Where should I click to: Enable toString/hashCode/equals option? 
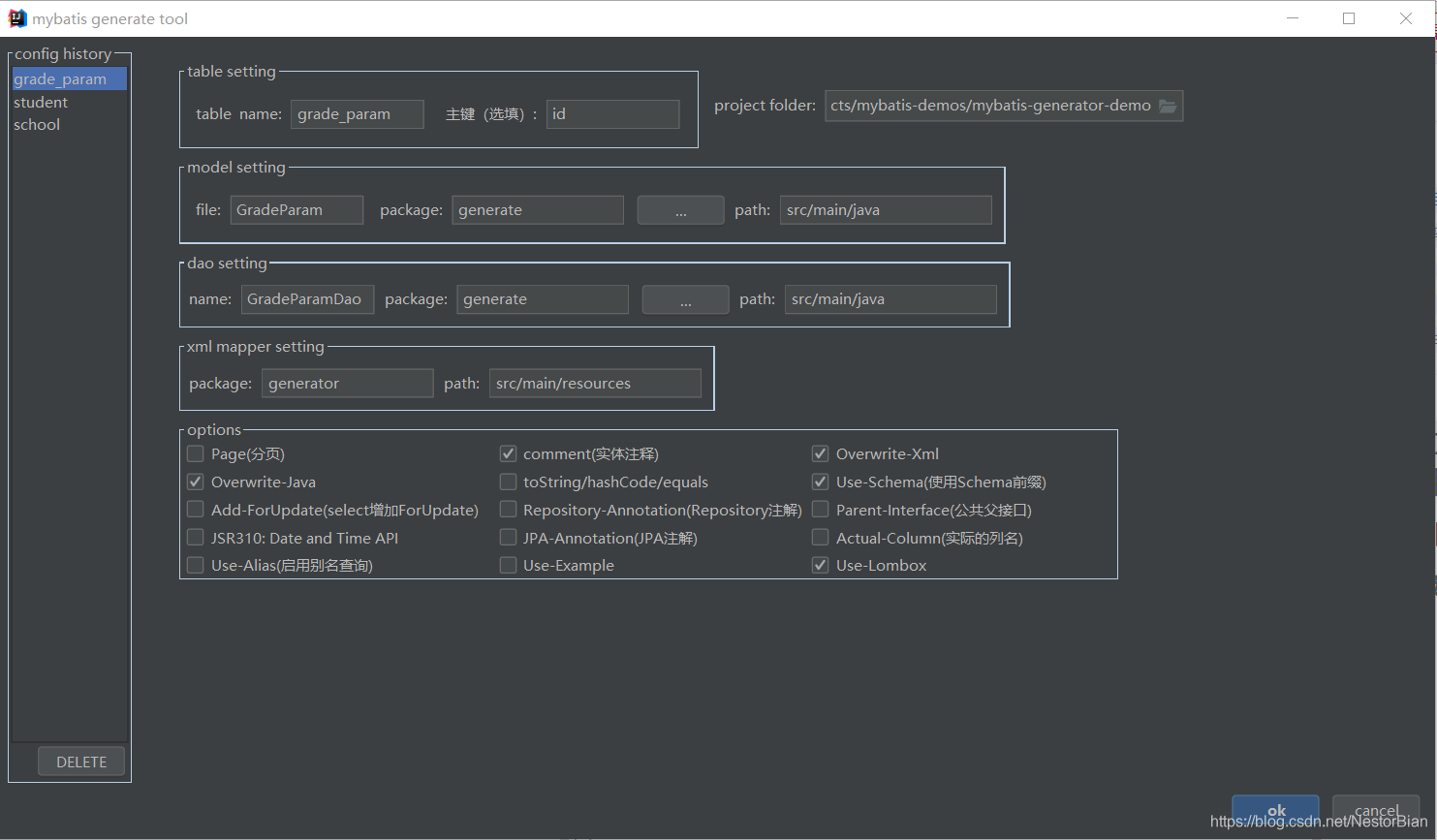click(x=508, y=482)
